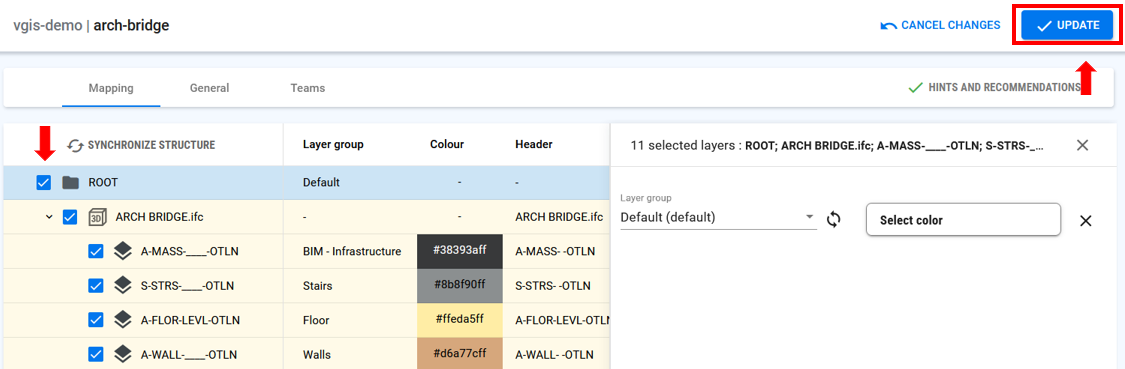Uncheck the A-WALL-____-OTLN checkbox

pyautogui.click(x=95, y=354)
